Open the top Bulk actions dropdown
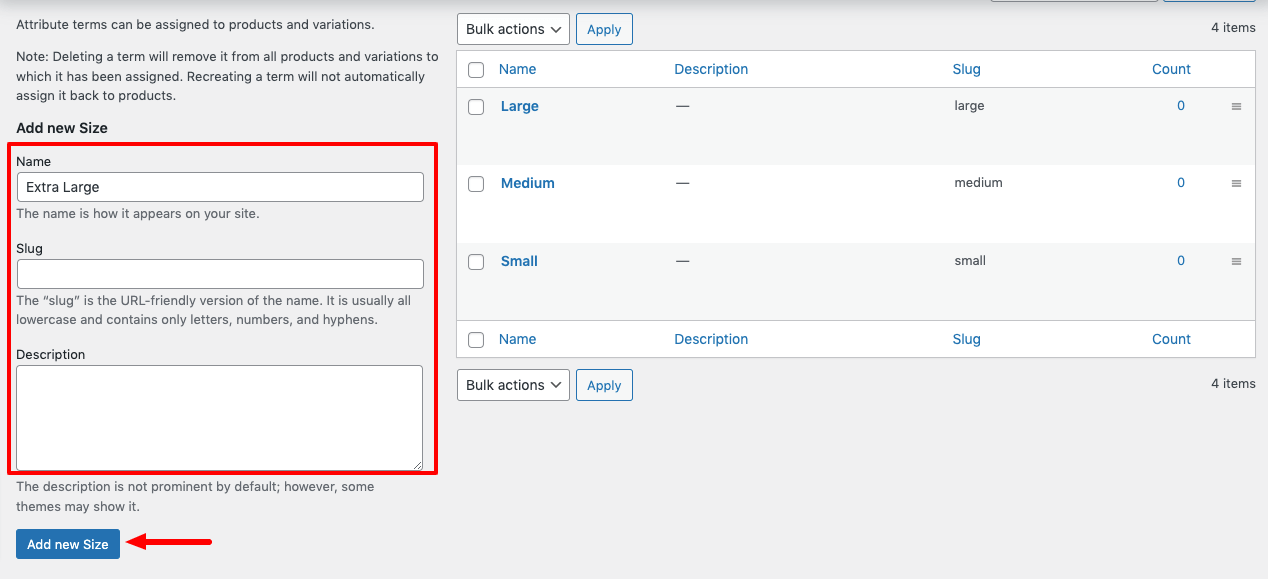 tap(512, 28)
